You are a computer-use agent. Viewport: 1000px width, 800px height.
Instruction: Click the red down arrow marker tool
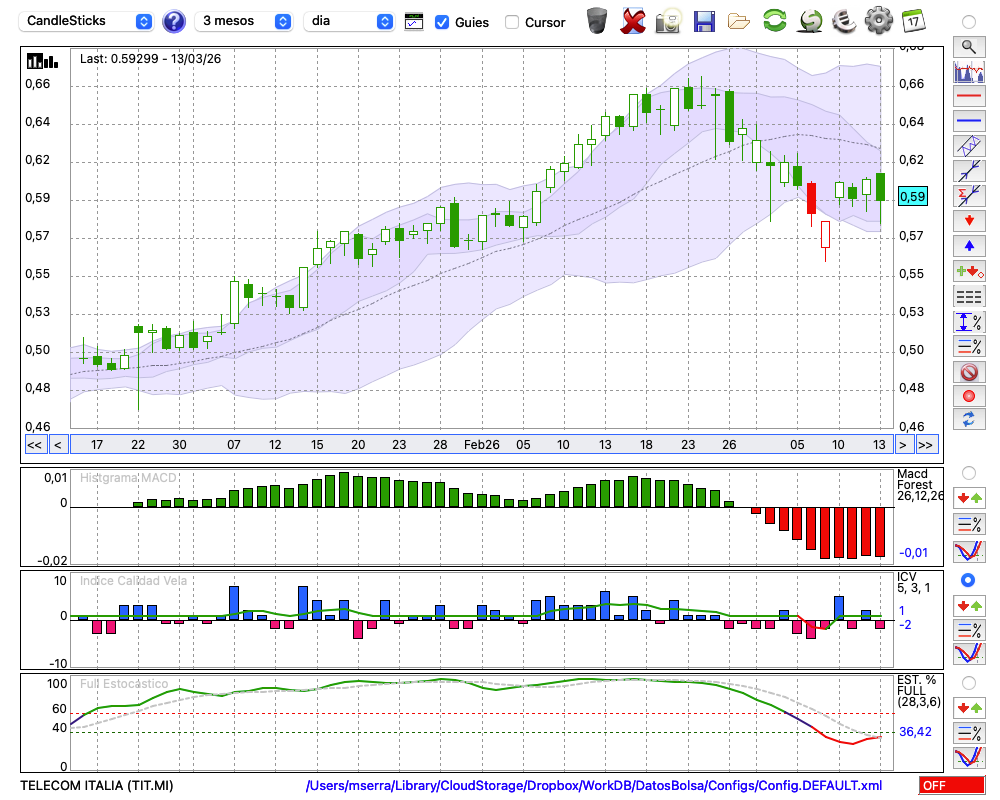[x=968, y=220]
